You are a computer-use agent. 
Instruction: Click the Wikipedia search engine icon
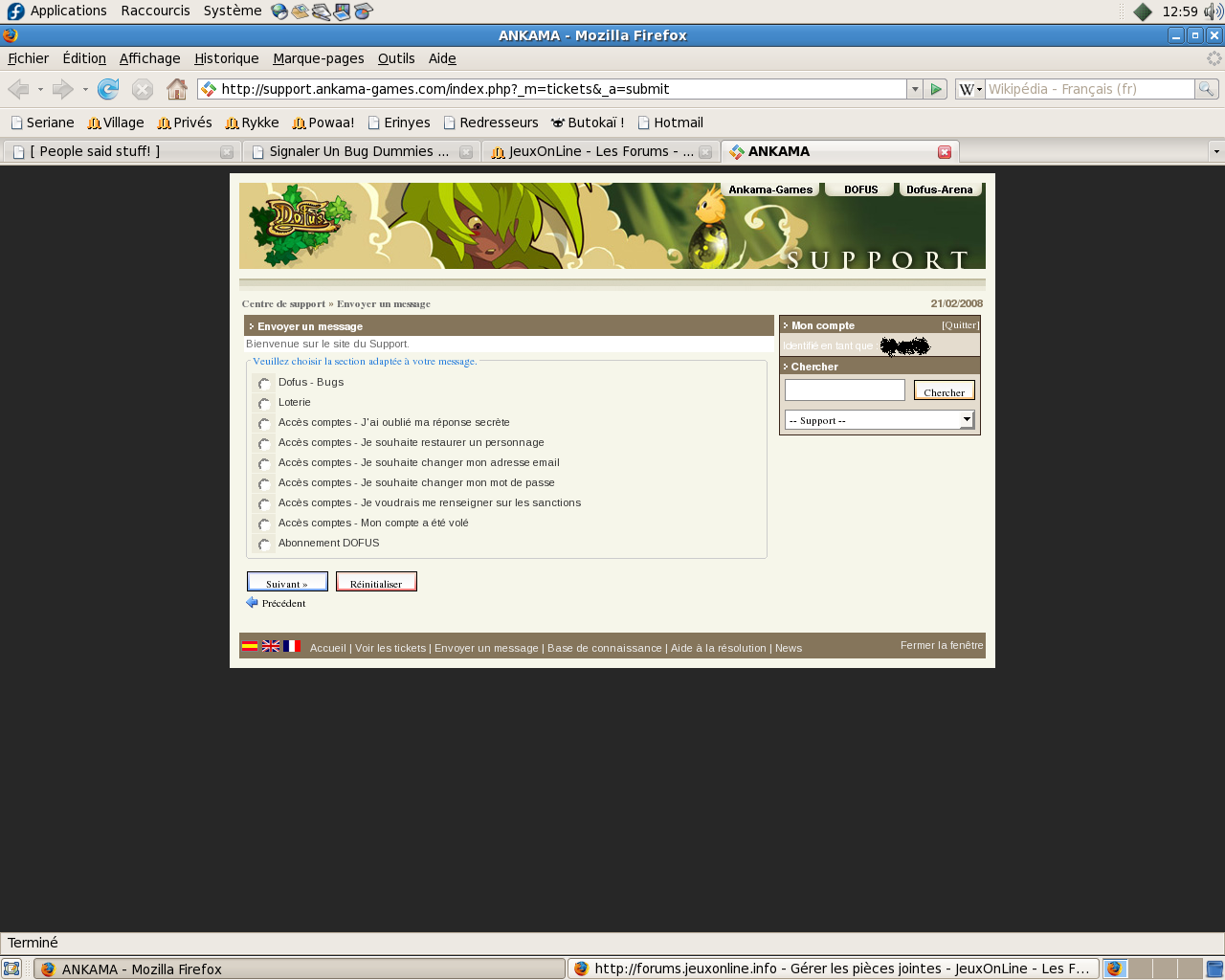(966, 89)
